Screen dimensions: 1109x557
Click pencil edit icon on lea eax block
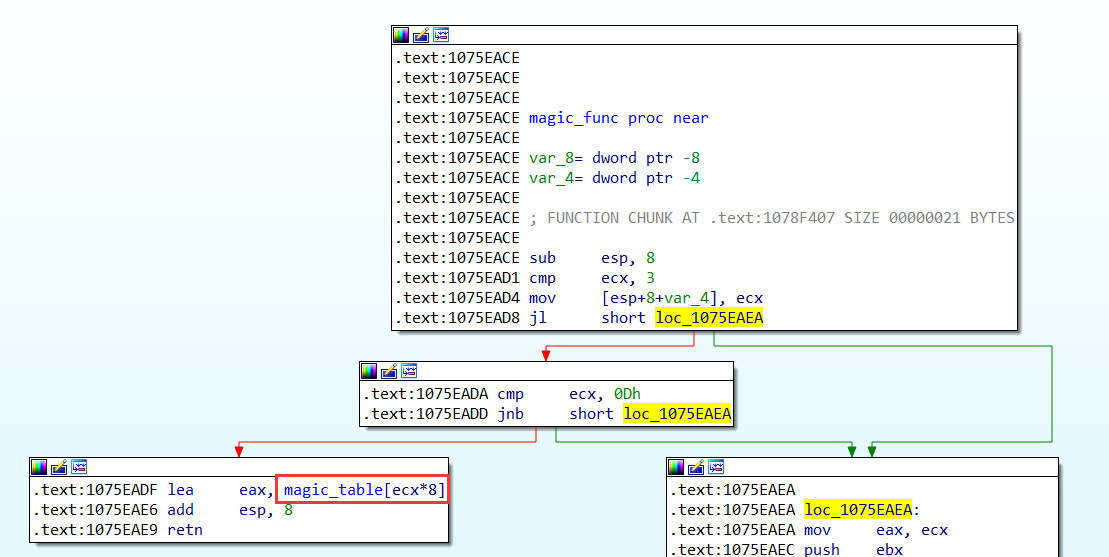59,467
